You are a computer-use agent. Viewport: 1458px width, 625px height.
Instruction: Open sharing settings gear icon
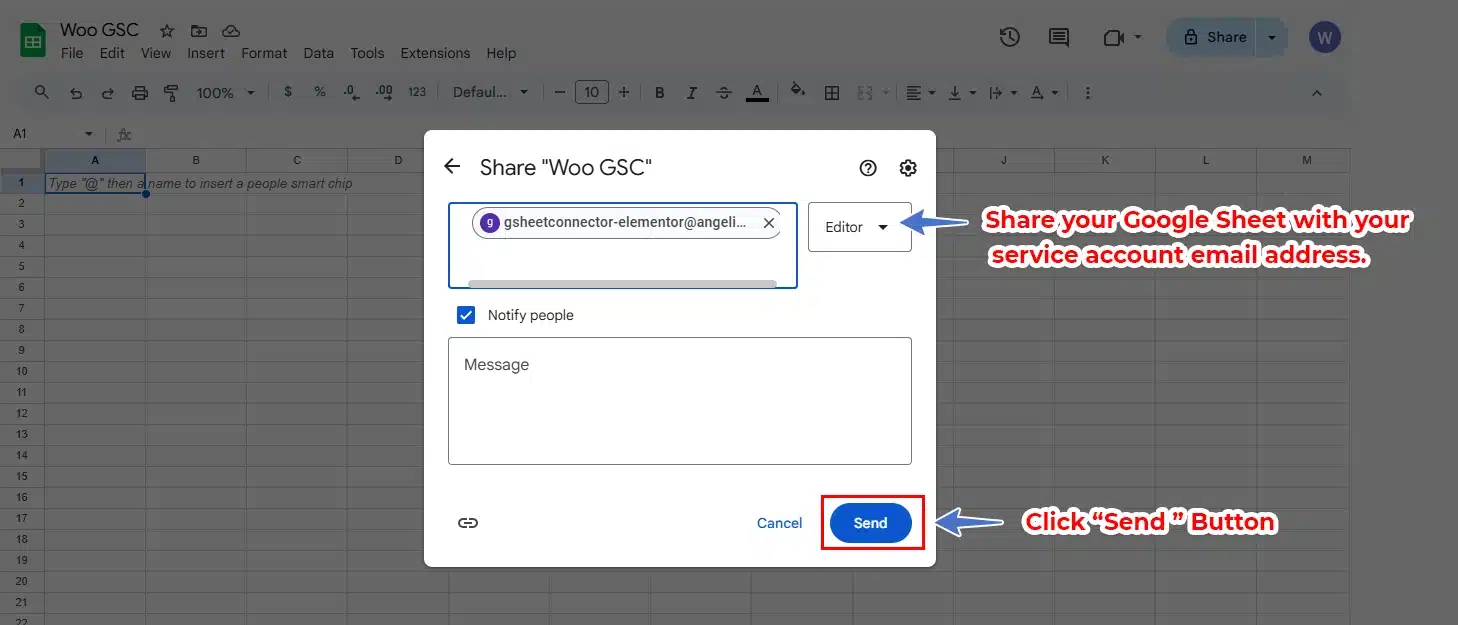pos(908,168)
